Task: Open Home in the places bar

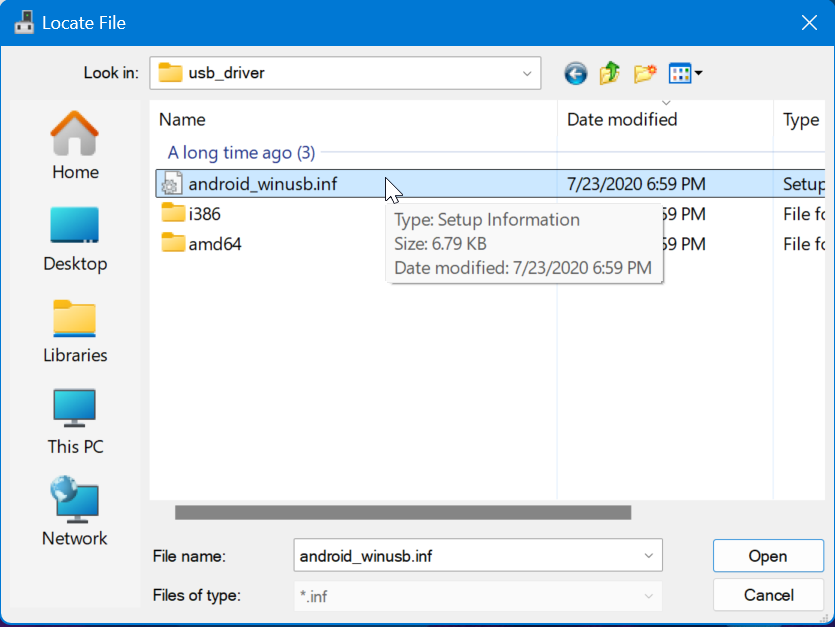Action: [75, 146]
